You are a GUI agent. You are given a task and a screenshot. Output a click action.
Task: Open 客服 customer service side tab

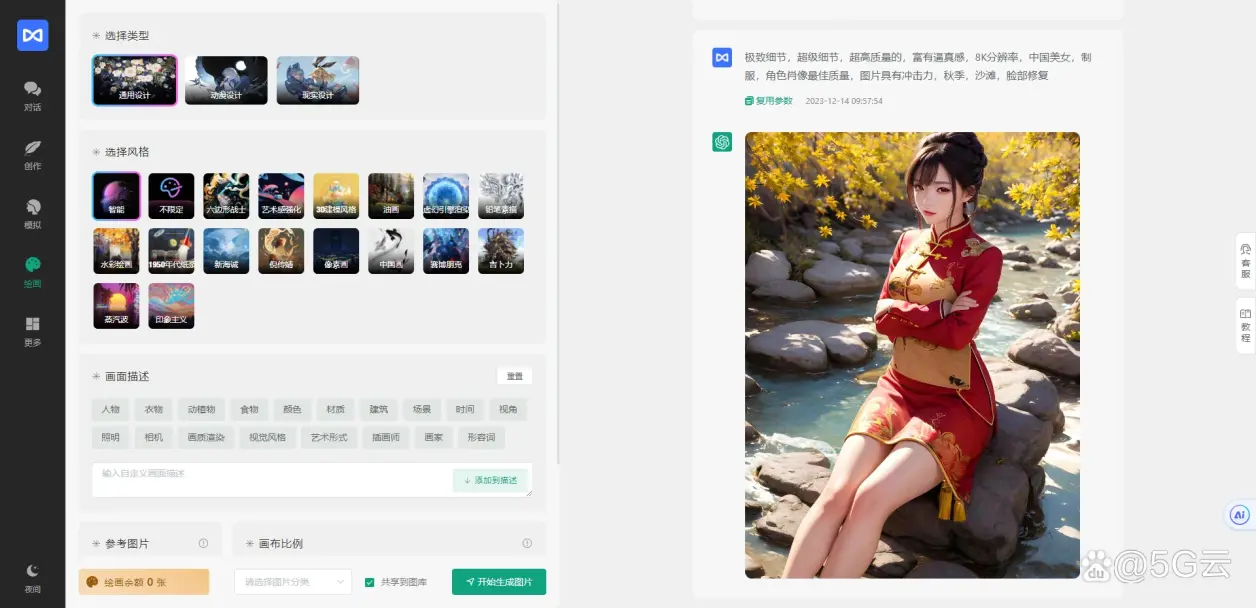1245,261
